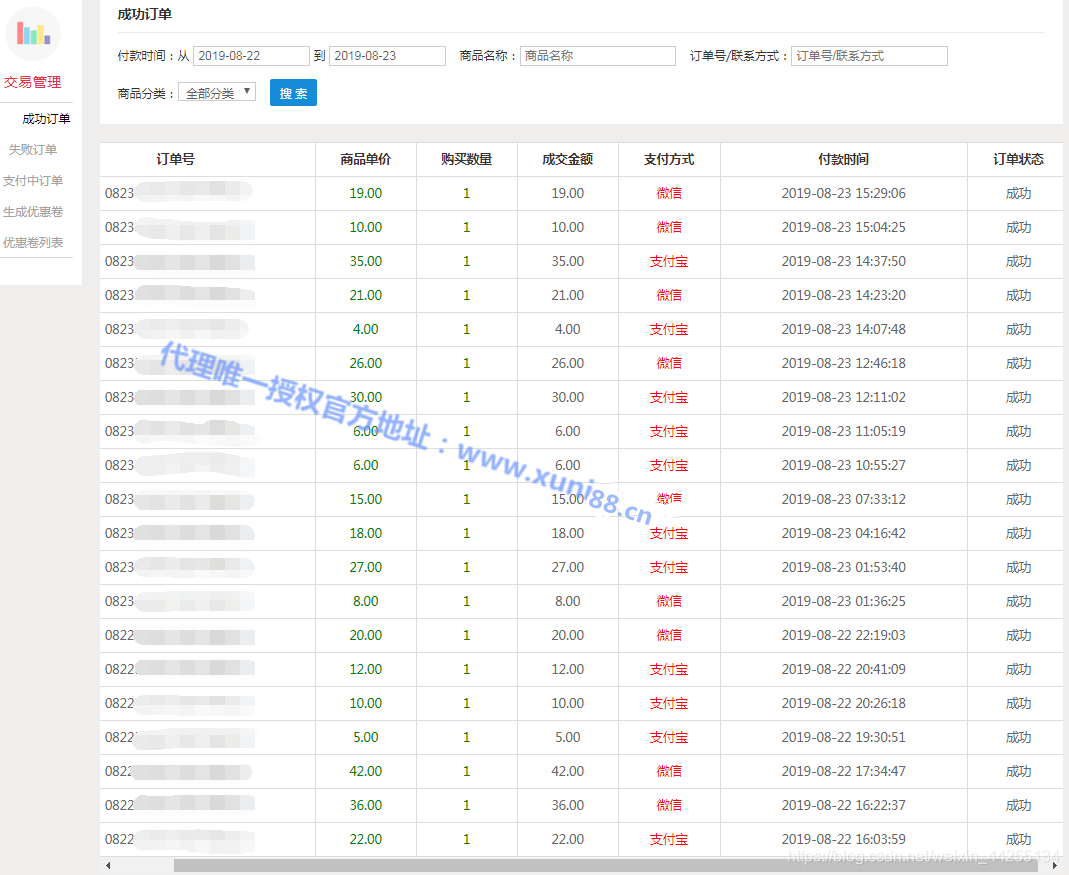Click unit price 35.00
The height and width of the screenshot is (875, 1069).
(365, 261)
